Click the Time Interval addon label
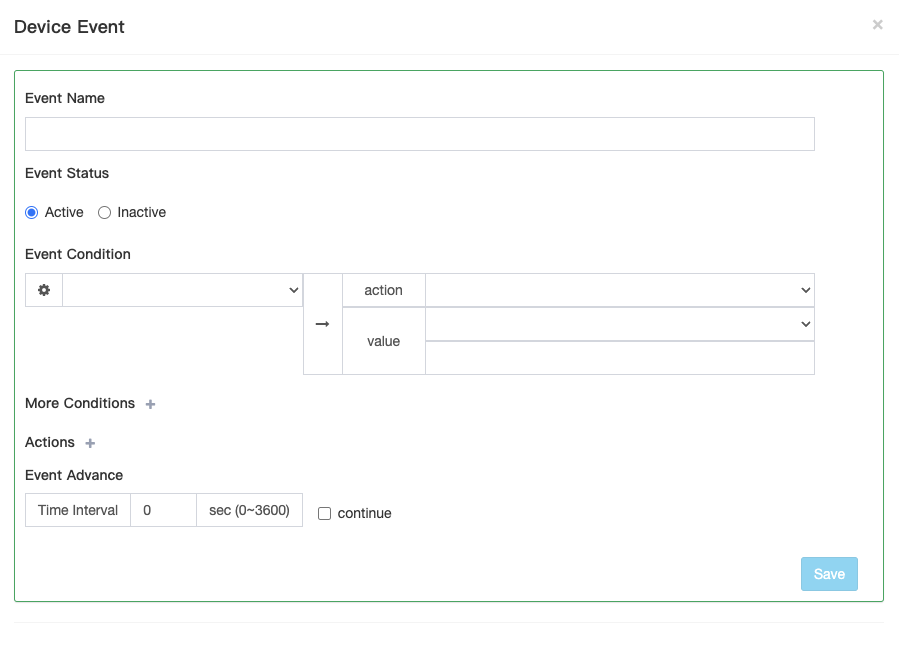Image resolution: width=899 pixels, height=666 pixels. 78,510
